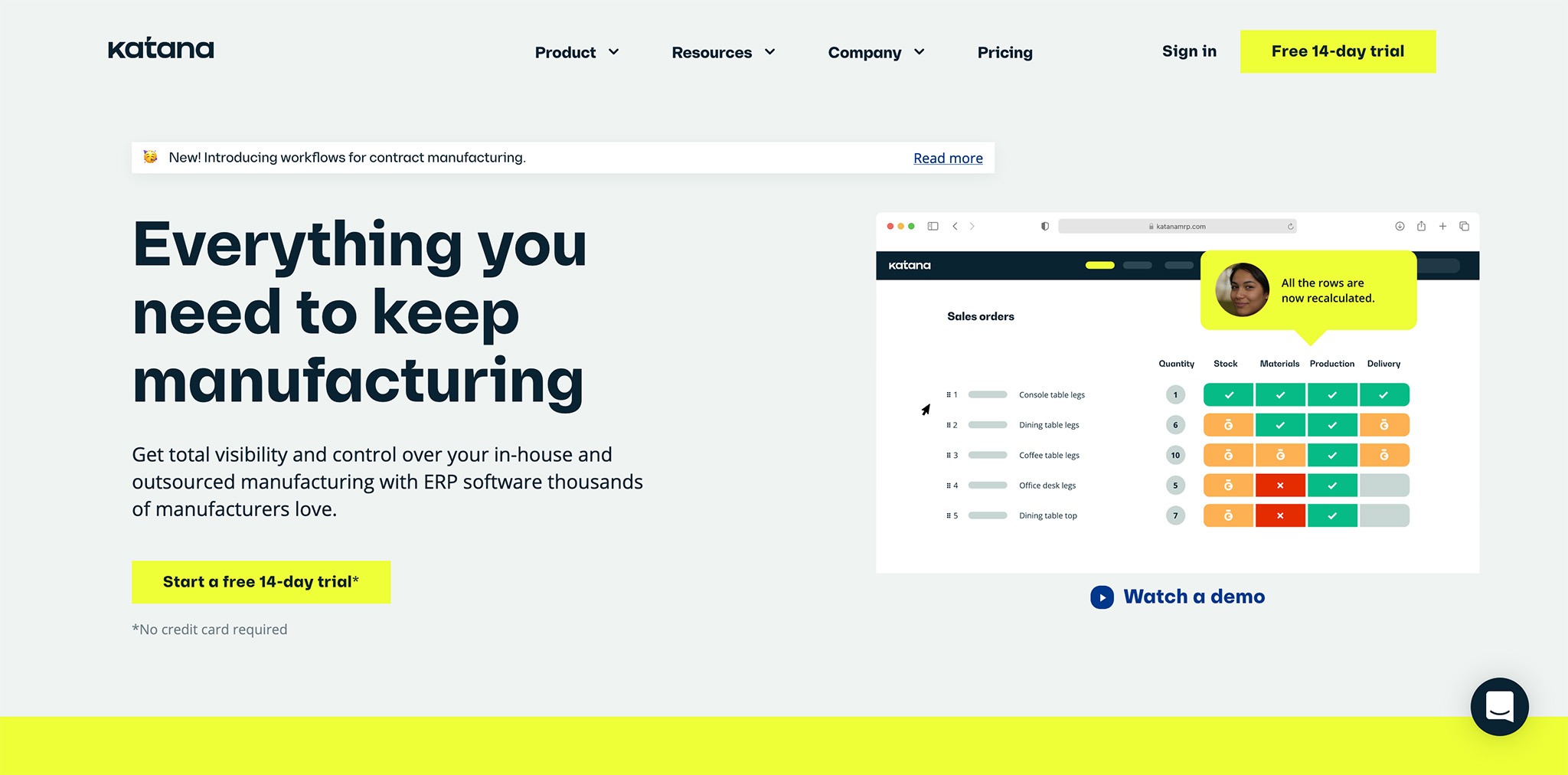Open Read more about contract manufacturing
1568x775 pixels.
pyautogui.click(x=948, y=159)
